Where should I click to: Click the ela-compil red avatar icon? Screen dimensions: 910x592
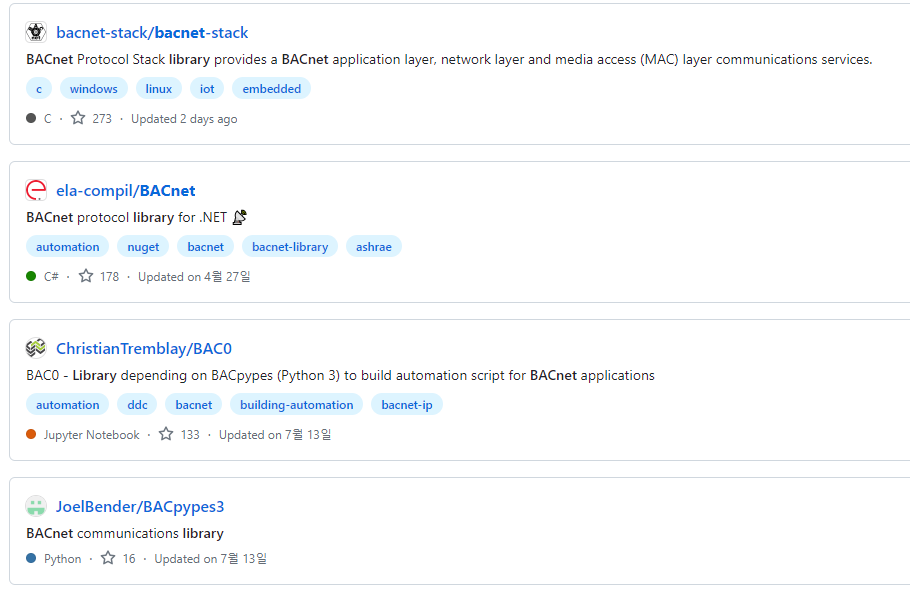click(36, 190)
